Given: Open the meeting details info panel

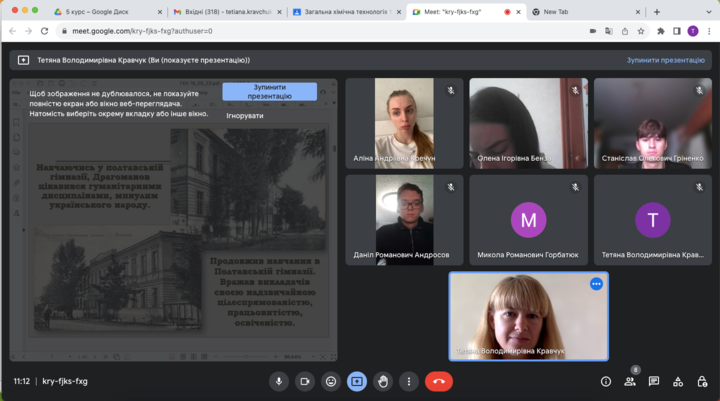Looking at the screenshot, I should [x=605, y=381].
